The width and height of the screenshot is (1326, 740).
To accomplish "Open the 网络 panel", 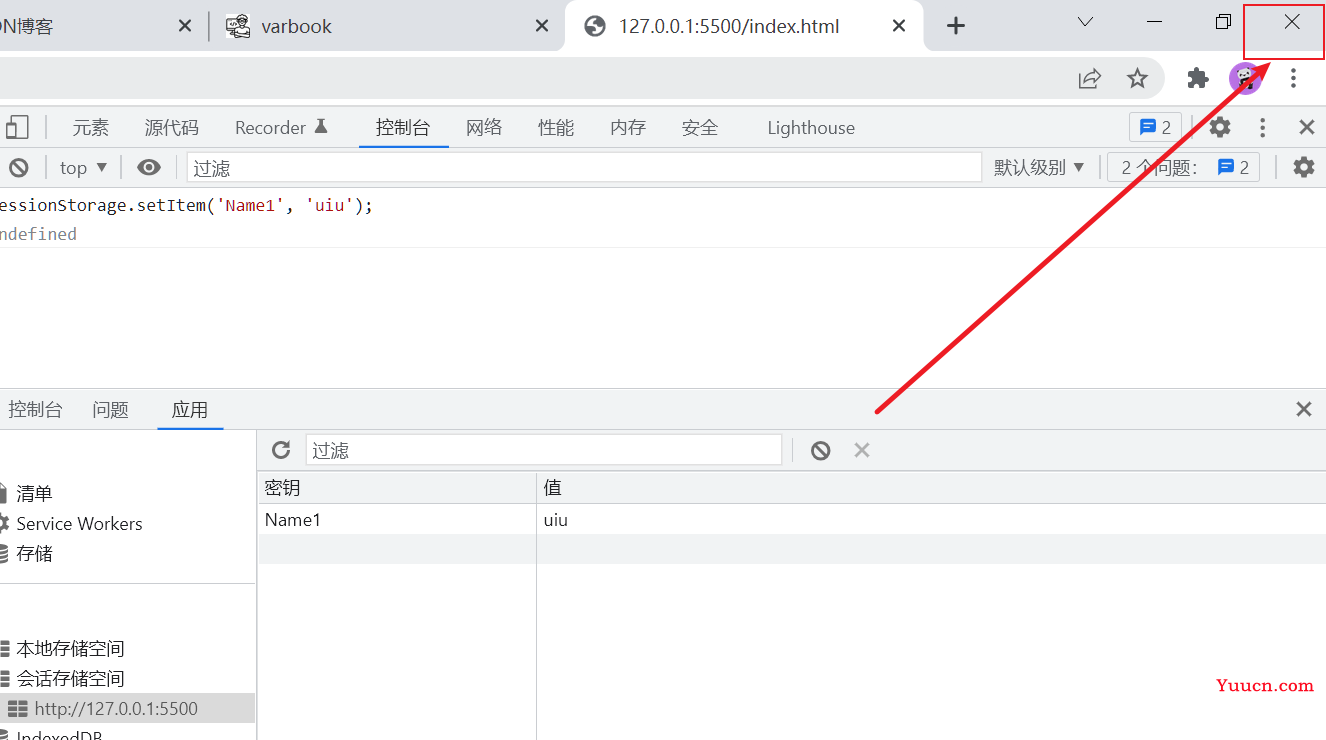I will tap(484, 128).
